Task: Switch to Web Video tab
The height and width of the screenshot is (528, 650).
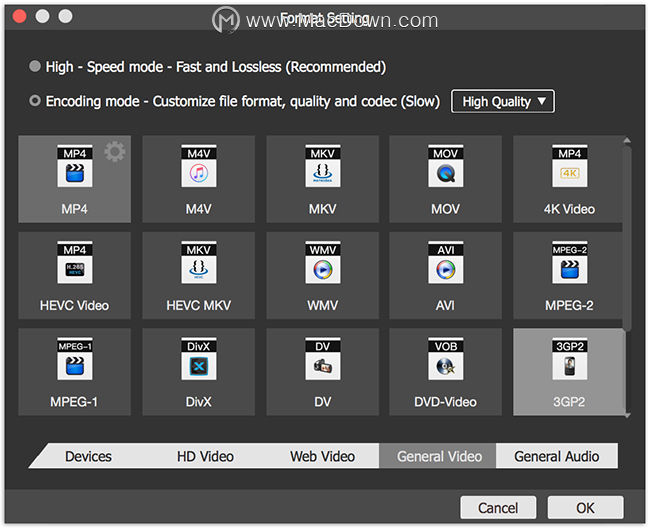Action: click(322, 456)
